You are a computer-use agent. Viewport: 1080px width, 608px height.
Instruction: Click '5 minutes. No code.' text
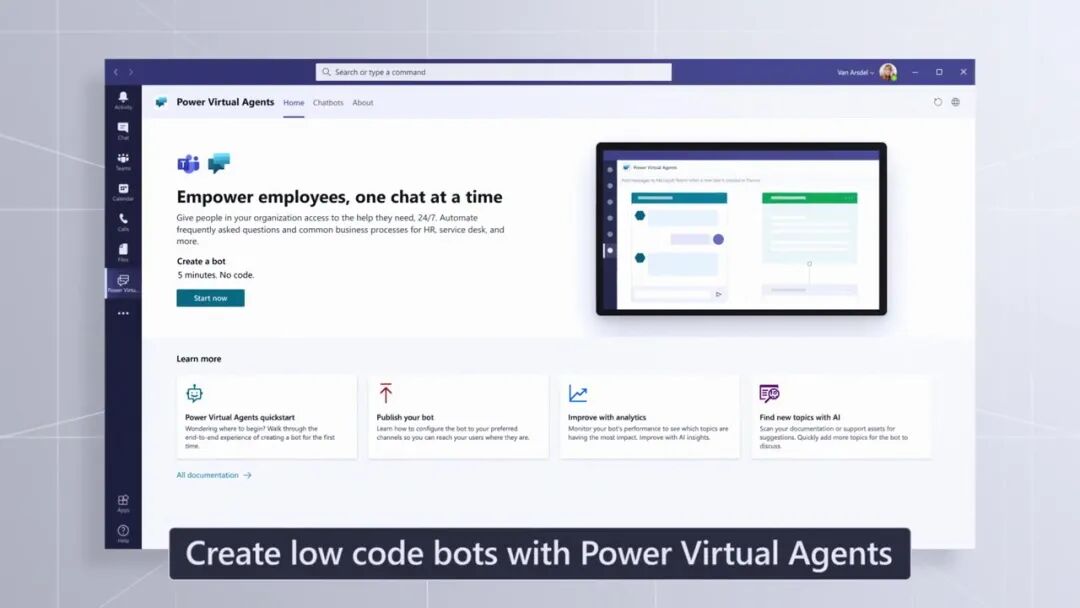[216, 275]
